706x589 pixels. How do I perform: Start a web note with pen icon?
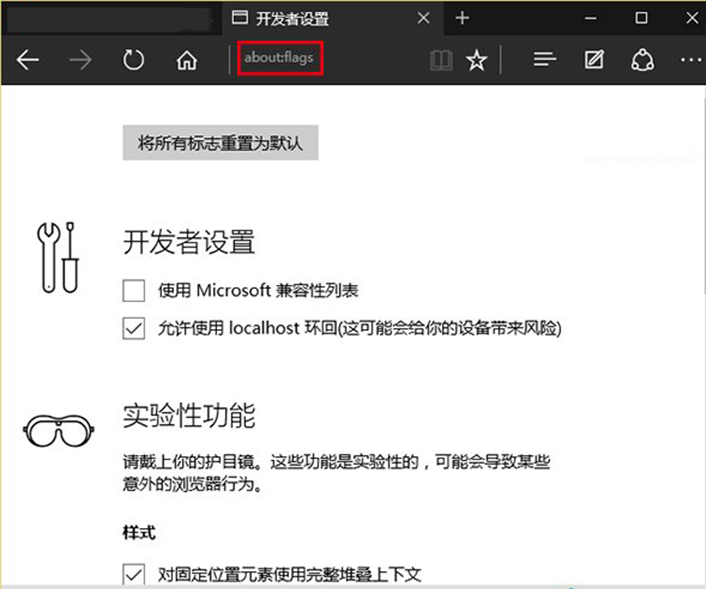[x=594, y=60]
